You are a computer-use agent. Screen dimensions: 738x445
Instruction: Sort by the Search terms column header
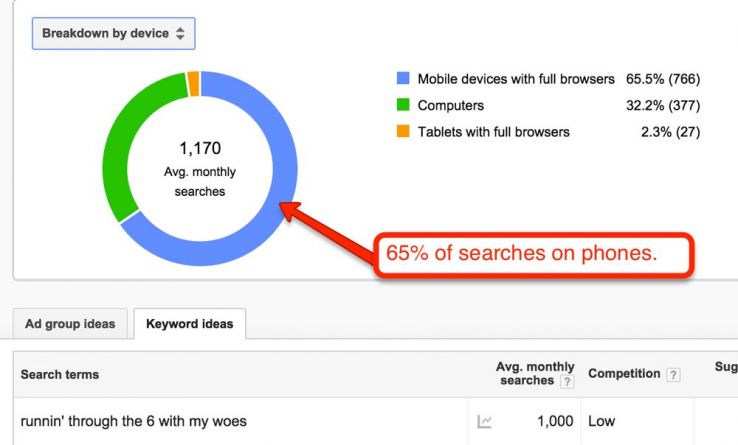[60, 374]
